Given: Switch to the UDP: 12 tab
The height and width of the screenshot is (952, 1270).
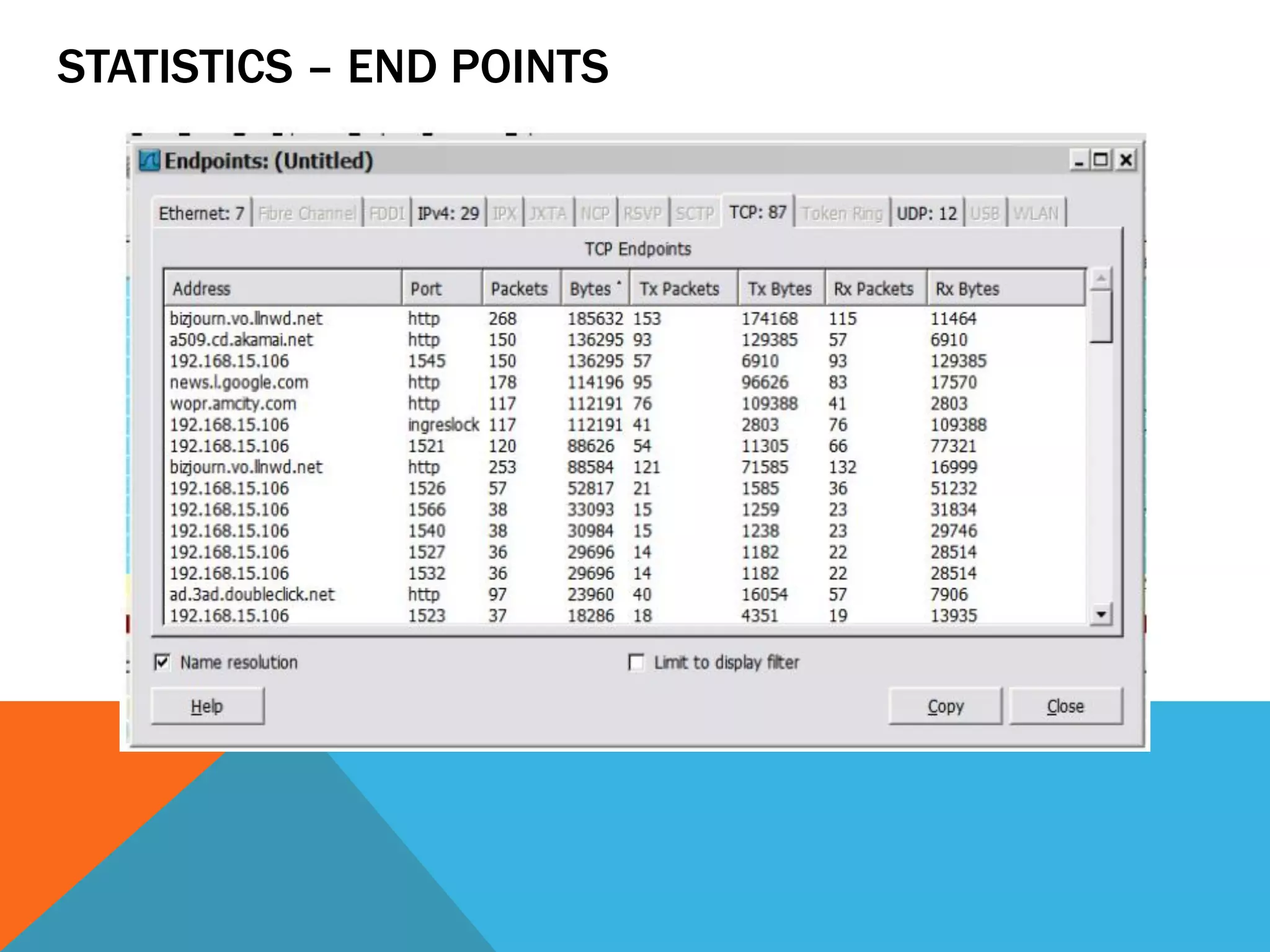Looking at the screenshot, I should (x=926, y=213).
